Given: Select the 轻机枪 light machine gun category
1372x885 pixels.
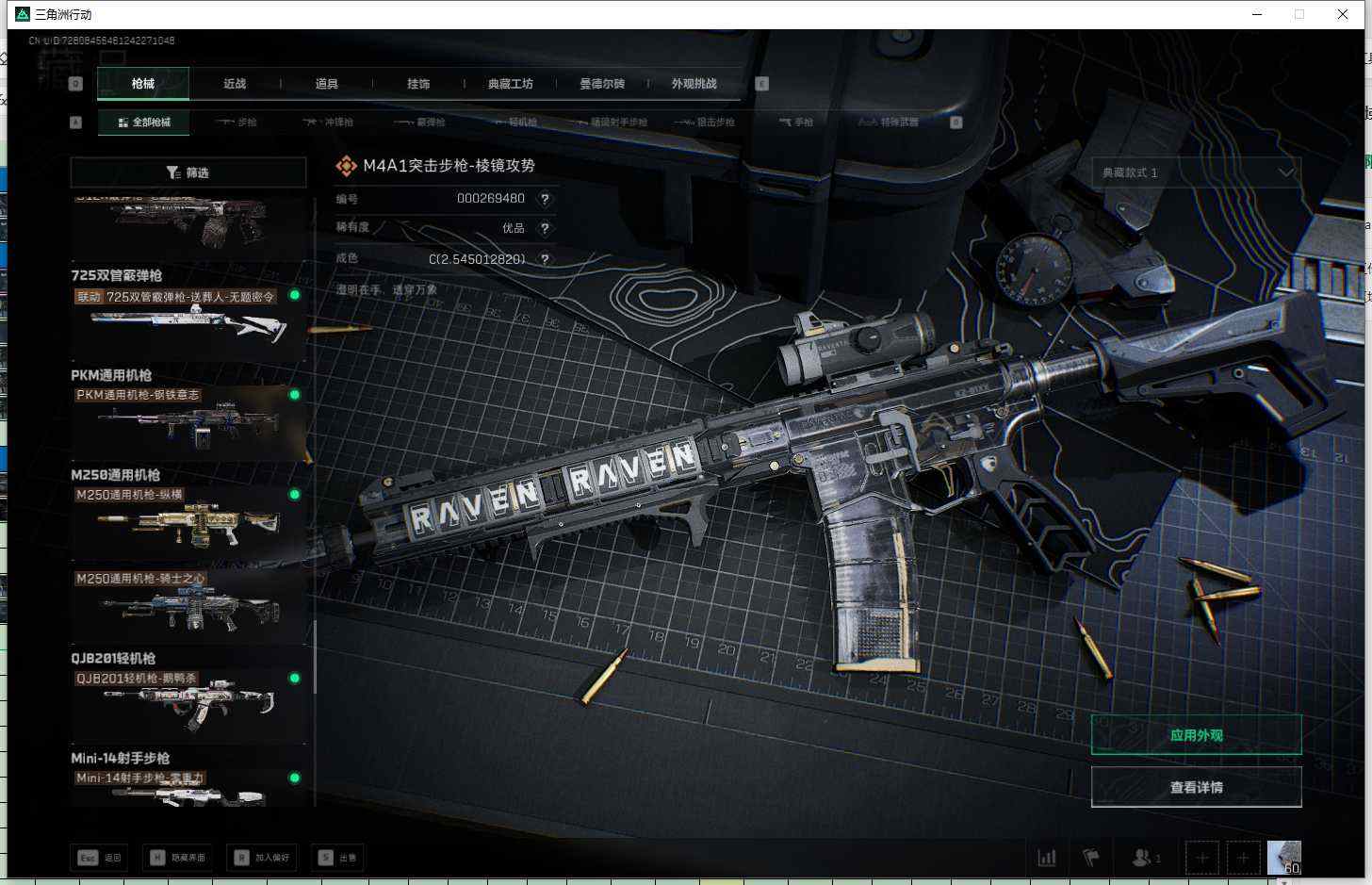Looking at the screenshot, I should [x=514, y=123].
